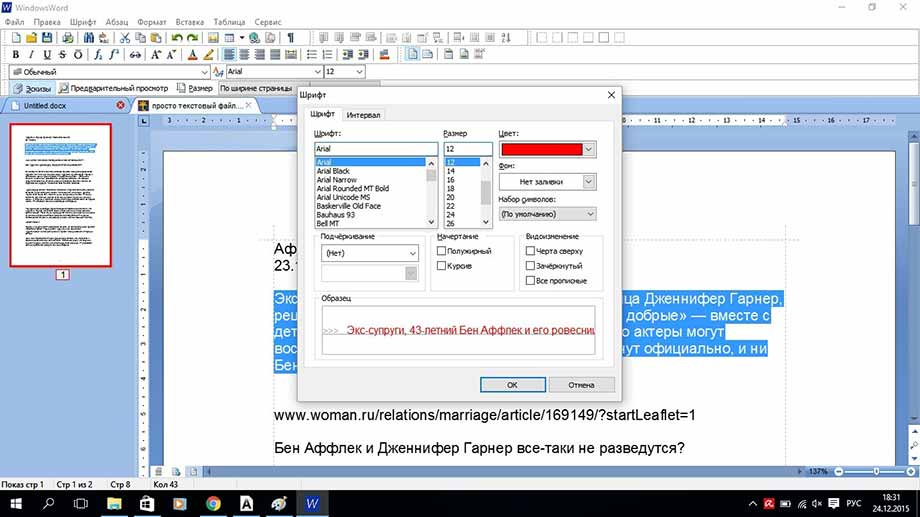
Task: Insert a bulleted list
Action: coord(312,55)
